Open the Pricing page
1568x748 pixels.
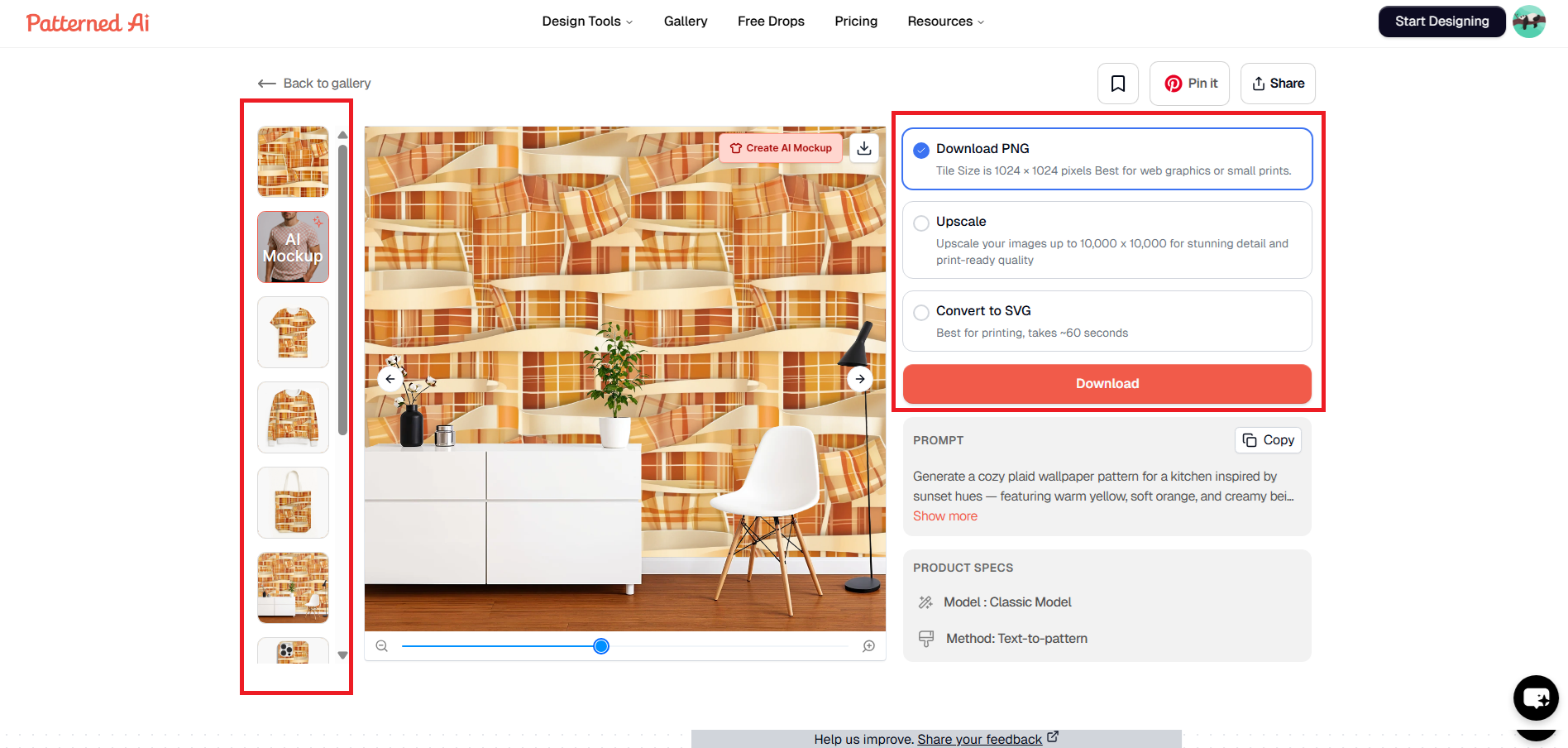[x=855, y=21]
